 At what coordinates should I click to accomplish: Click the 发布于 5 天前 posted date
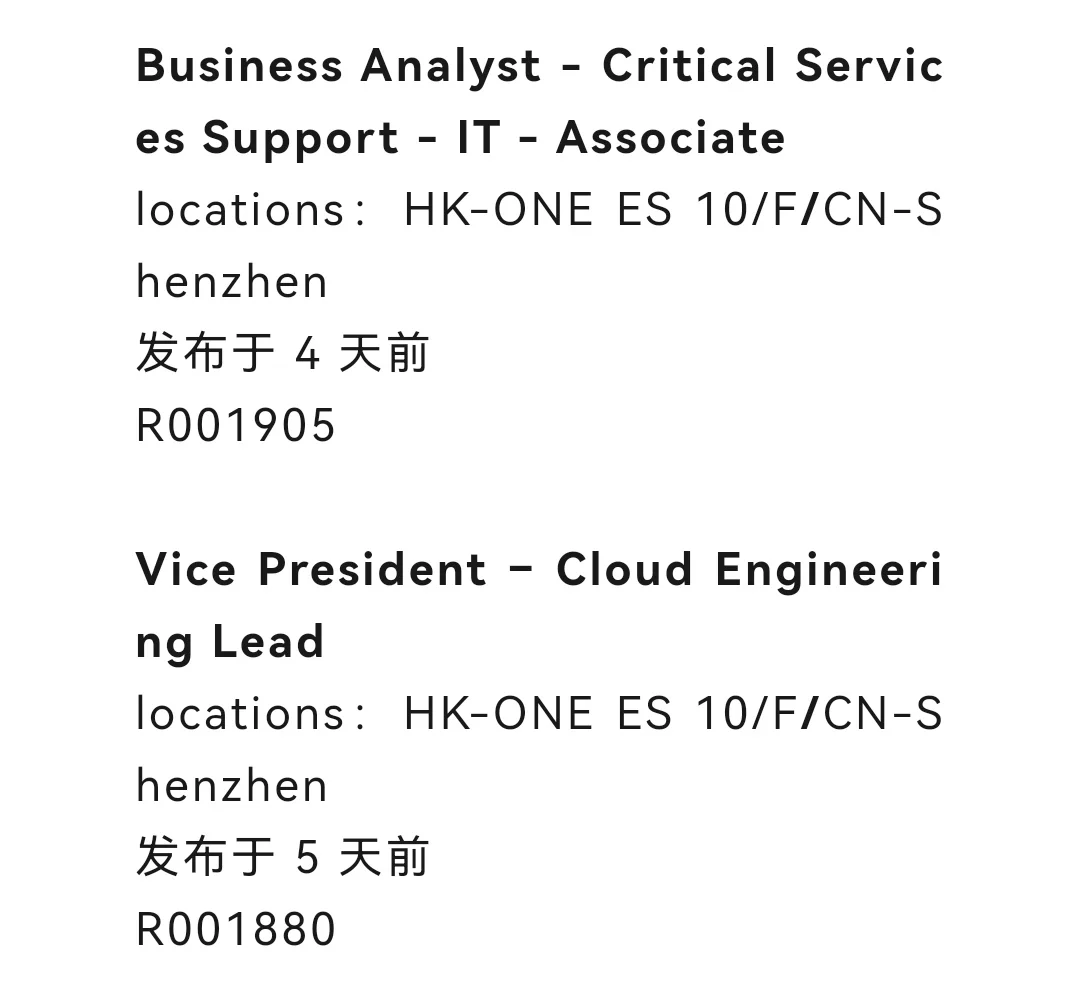[x=282, y=857]
